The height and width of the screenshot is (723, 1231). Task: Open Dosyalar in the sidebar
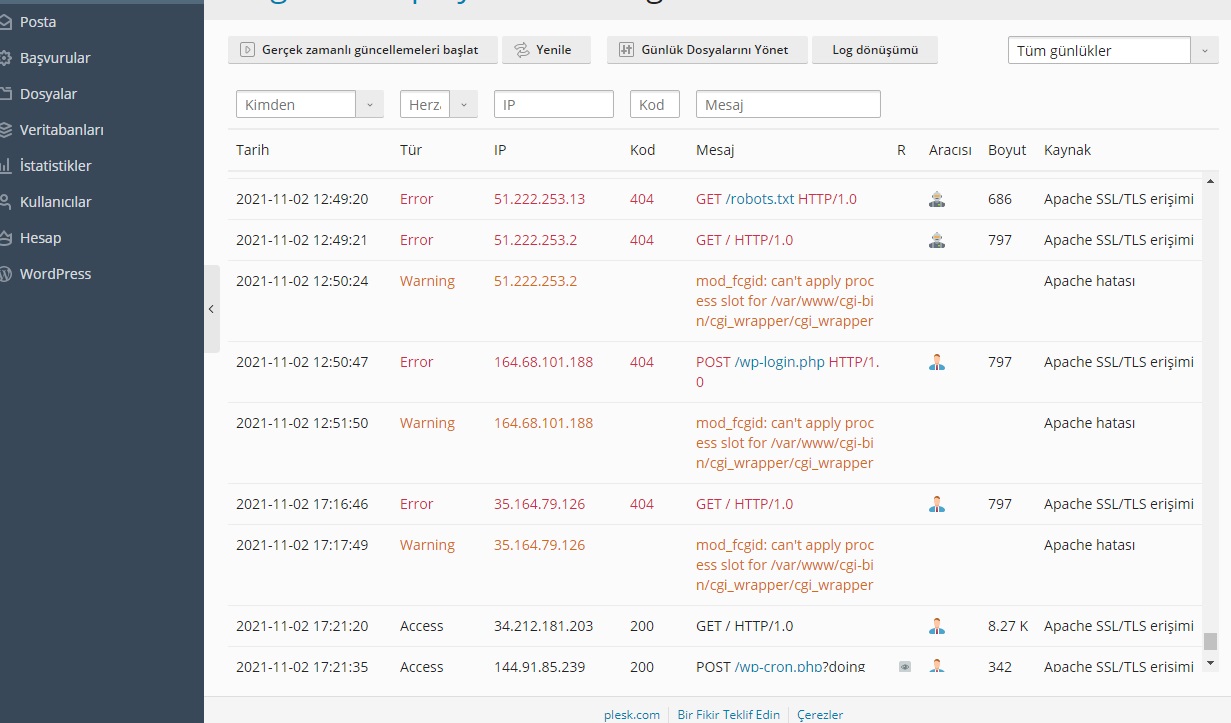(x=48, y=94)
